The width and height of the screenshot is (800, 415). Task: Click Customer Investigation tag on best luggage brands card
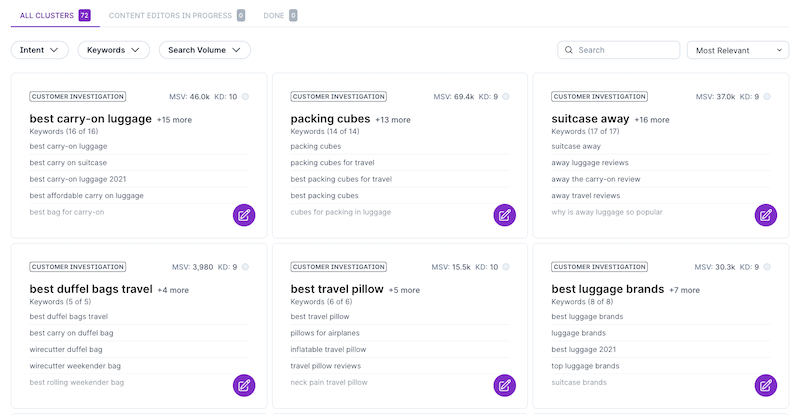(x=599, y=267)
